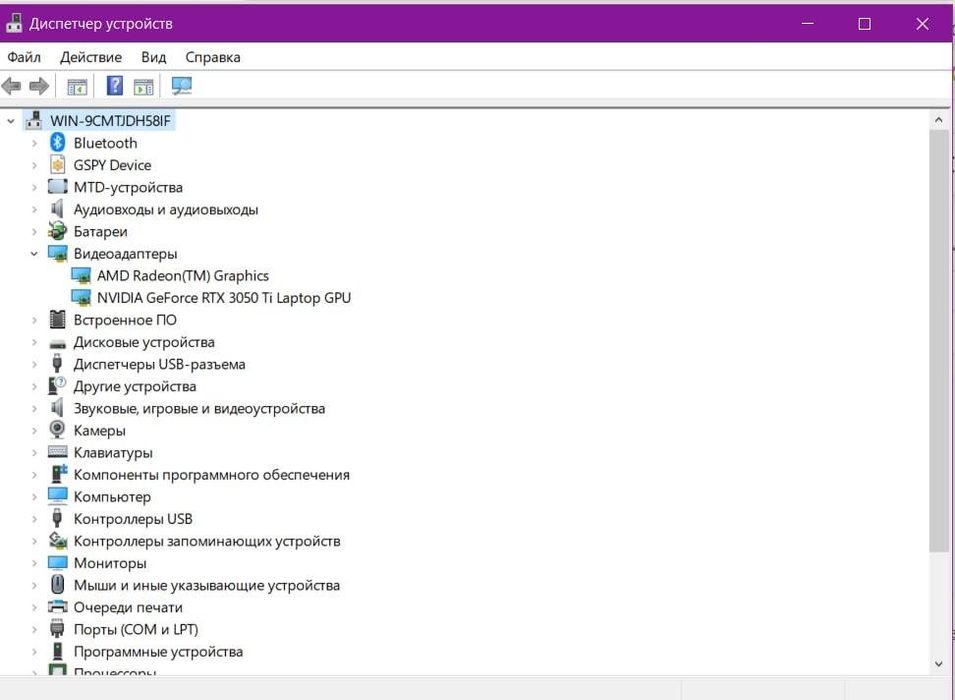The image size is (955, 700).
Task: Click the vertical scrollbar thumb
Action: (939, 341)
